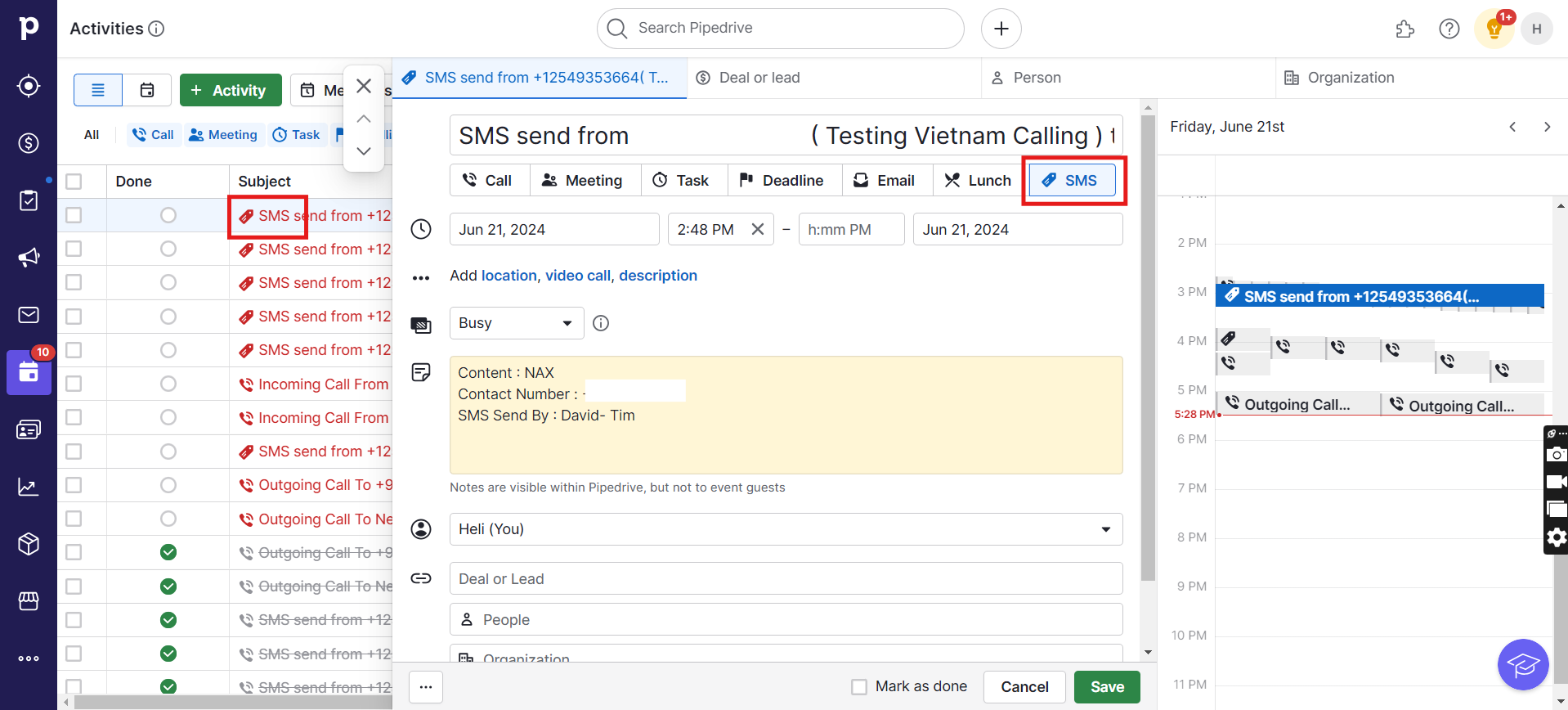The height and width of the screenshot is (710, 1568).
Task: Tick the select-all checkbox in the table header
Action: 74,181
